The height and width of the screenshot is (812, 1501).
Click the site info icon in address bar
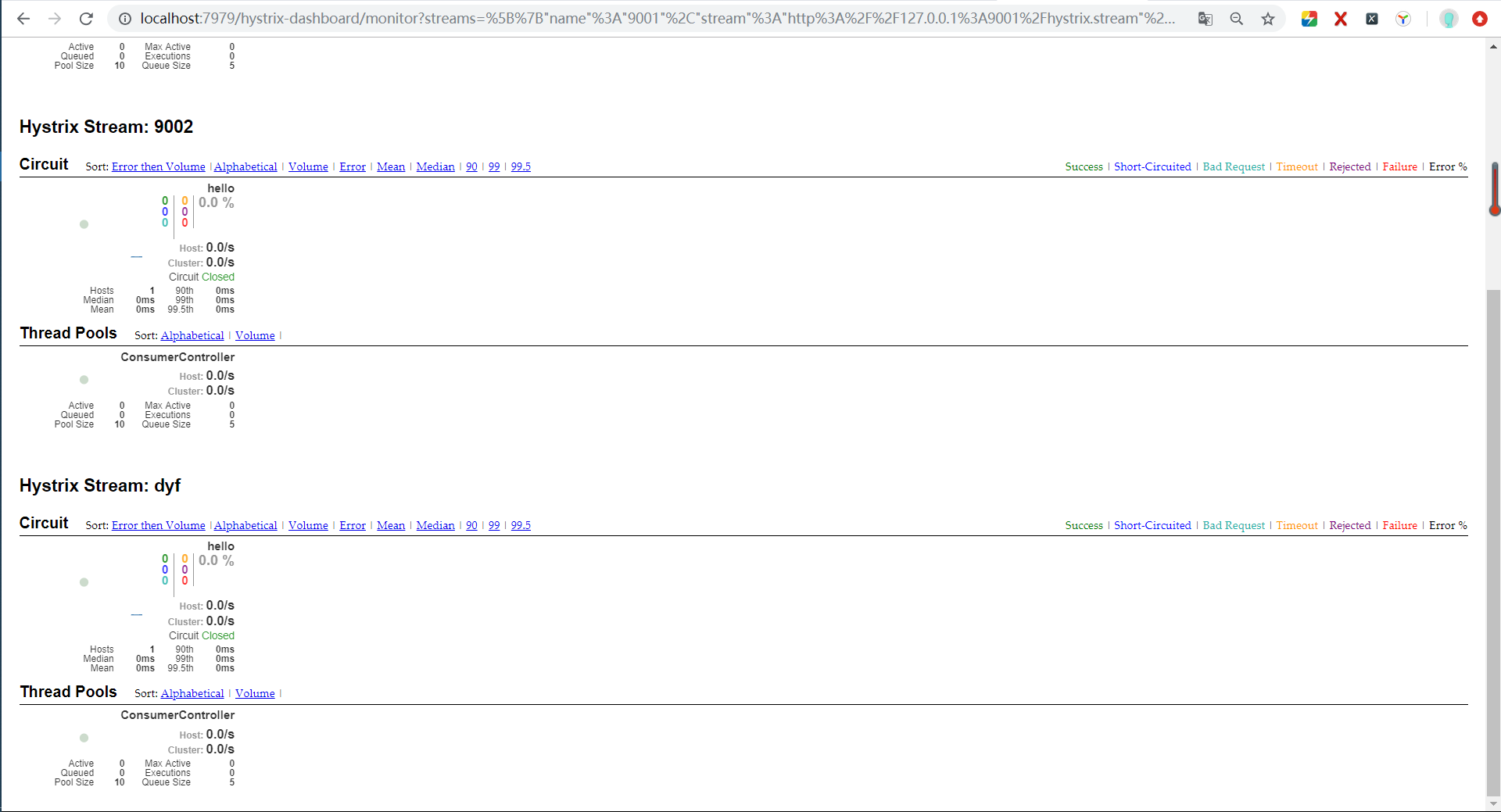125,19
